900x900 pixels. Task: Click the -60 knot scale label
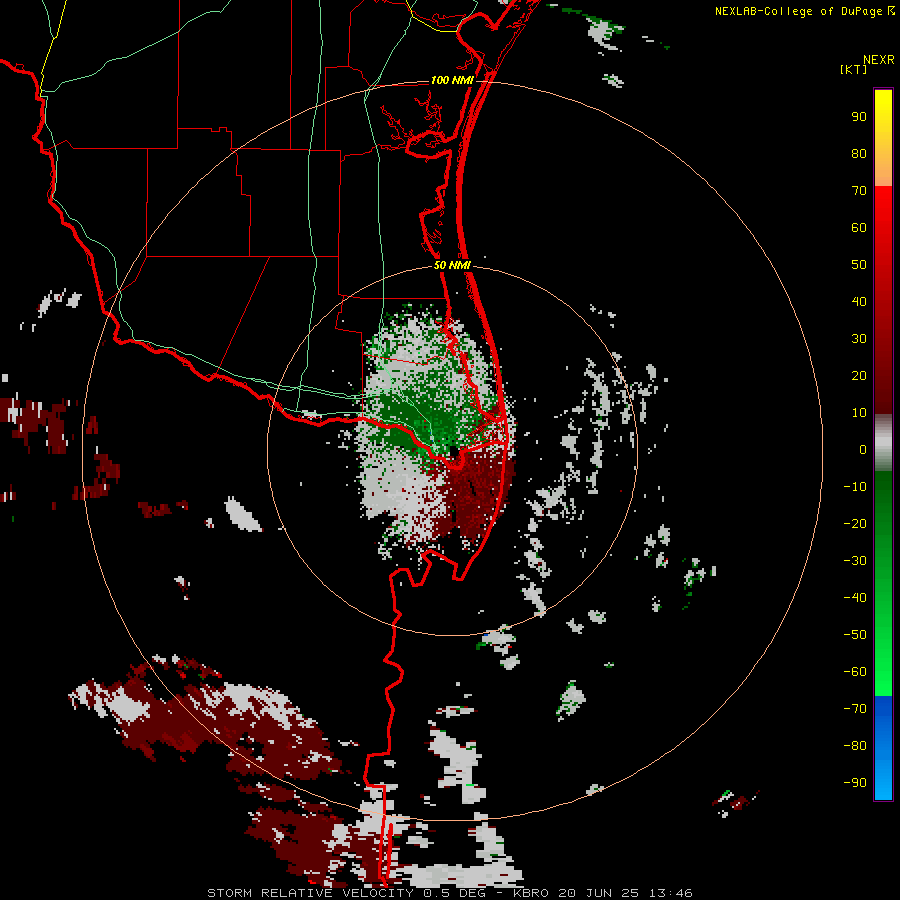coord(855,672)
